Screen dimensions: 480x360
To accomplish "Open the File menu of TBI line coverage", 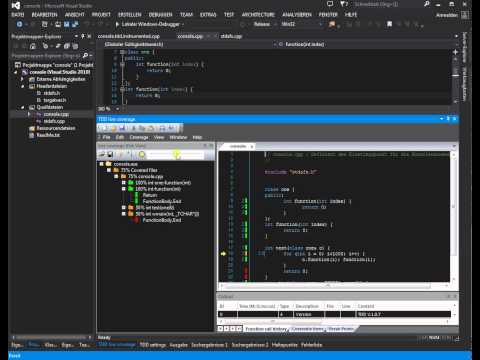I will [106, 137].
